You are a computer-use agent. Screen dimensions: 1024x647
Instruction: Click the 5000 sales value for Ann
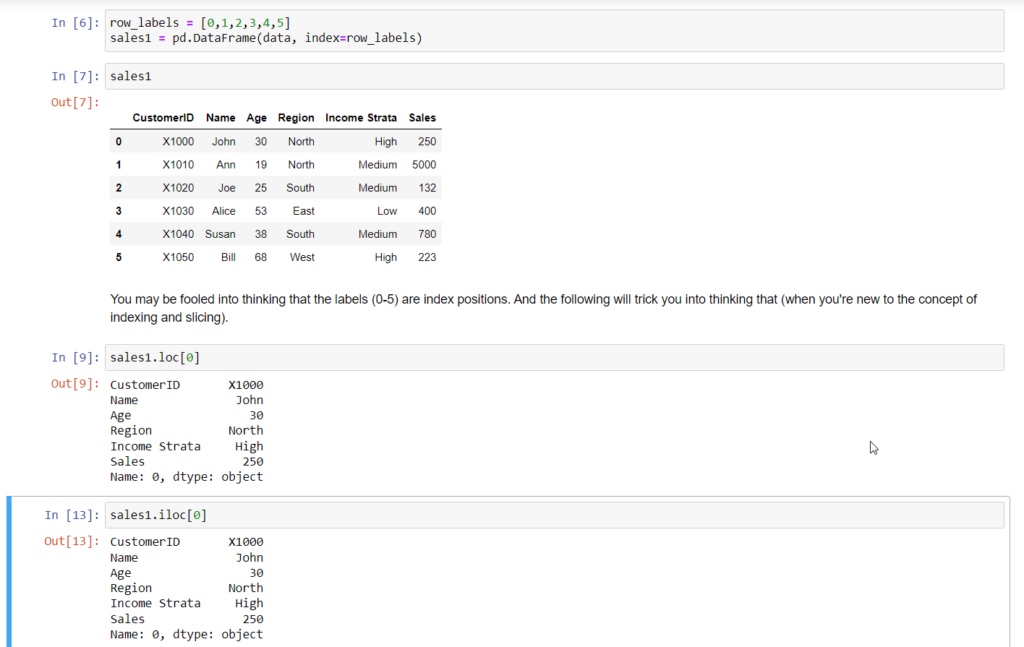424,164
